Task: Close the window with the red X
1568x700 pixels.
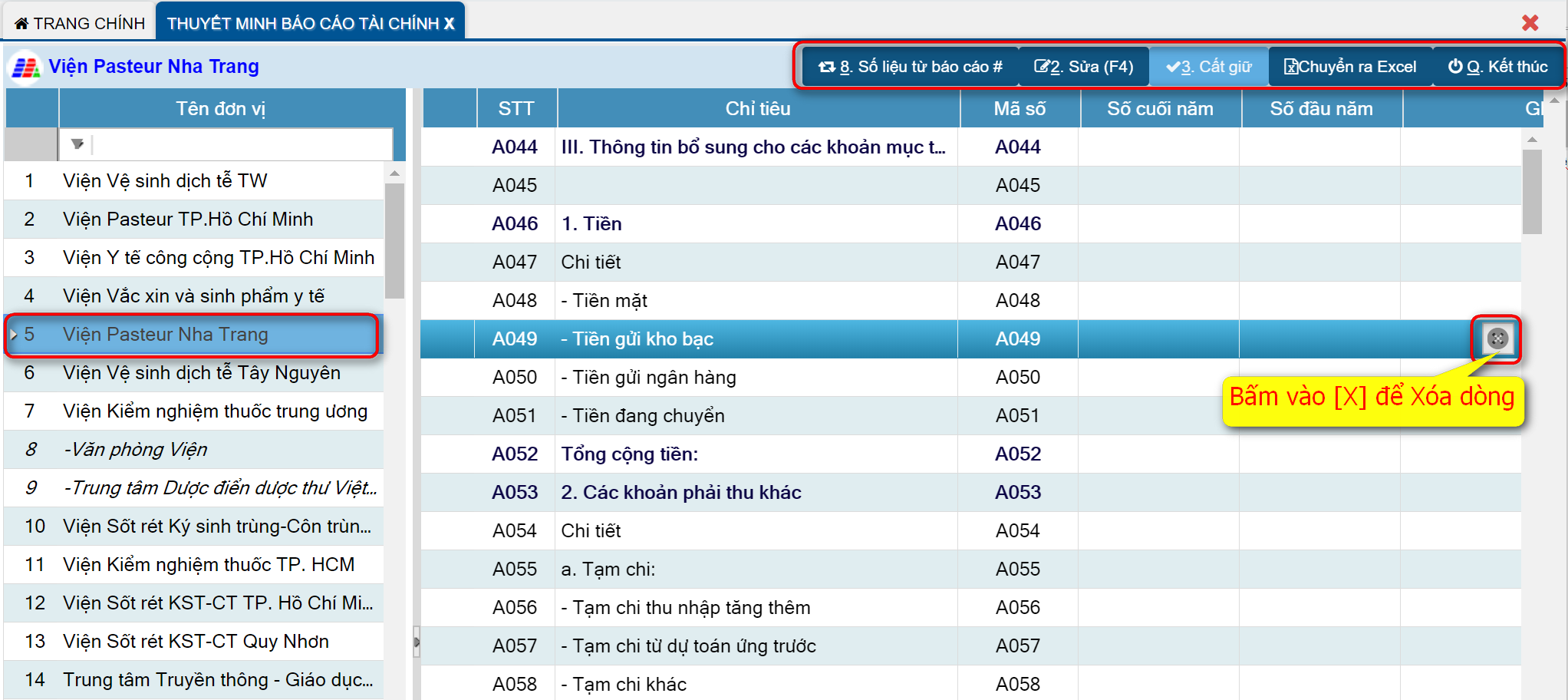Action: (1530, 23)
